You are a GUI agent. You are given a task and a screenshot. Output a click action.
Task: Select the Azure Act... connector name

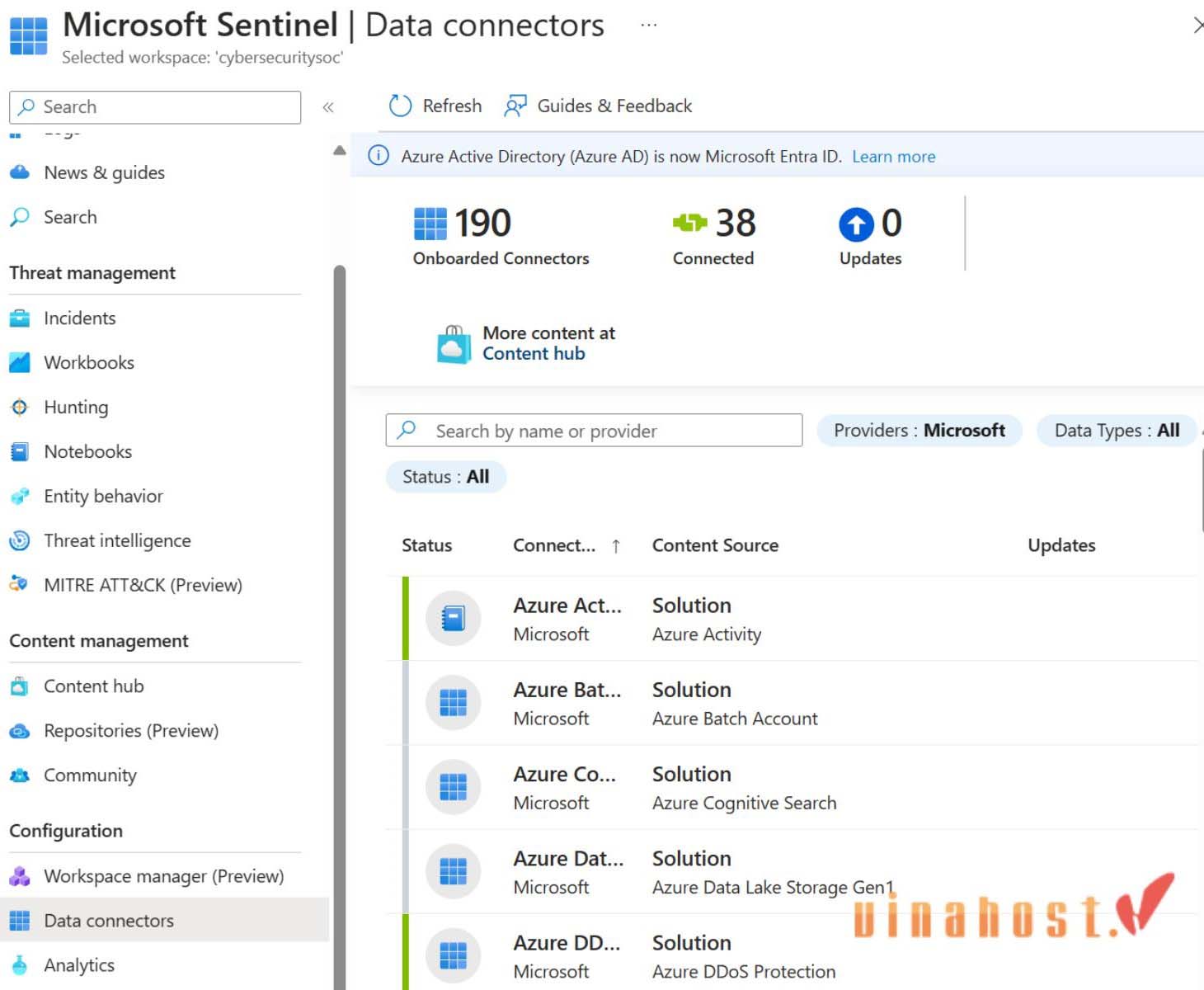click(567, 606)
